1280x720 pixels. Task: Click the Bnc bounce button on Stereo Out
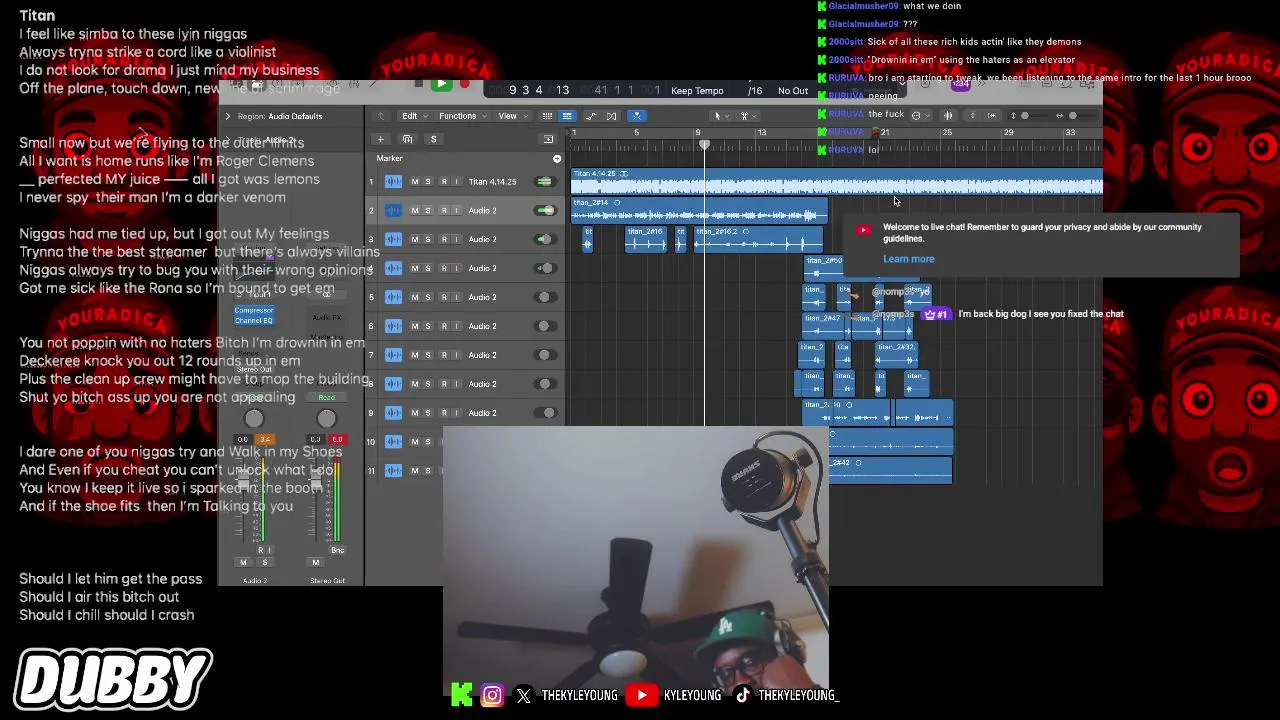pos(337,550)
